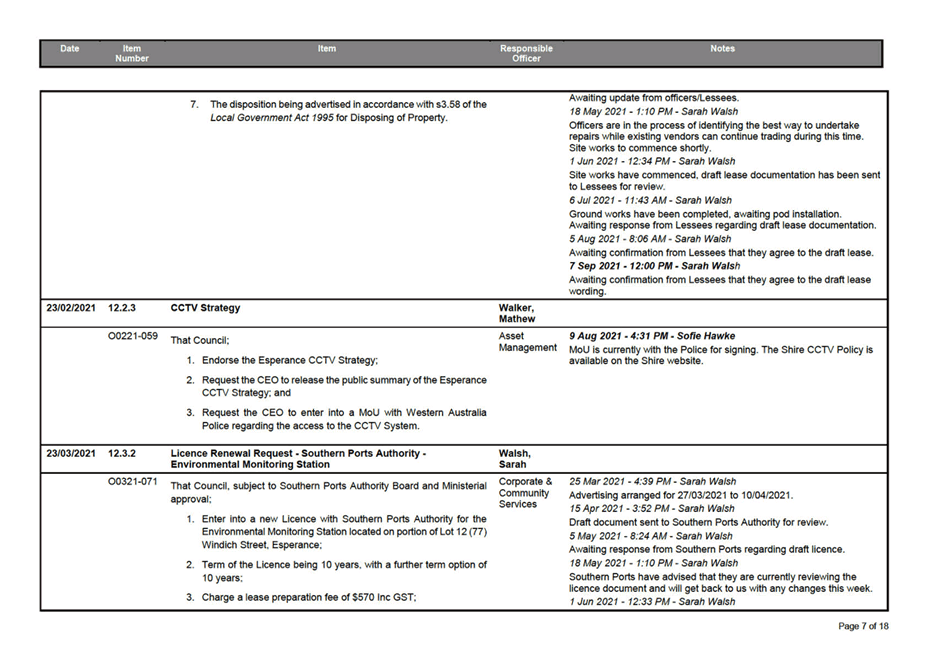Click resolution number O0221-059
This screenshot has height=656, width=928.
point(132,336)
